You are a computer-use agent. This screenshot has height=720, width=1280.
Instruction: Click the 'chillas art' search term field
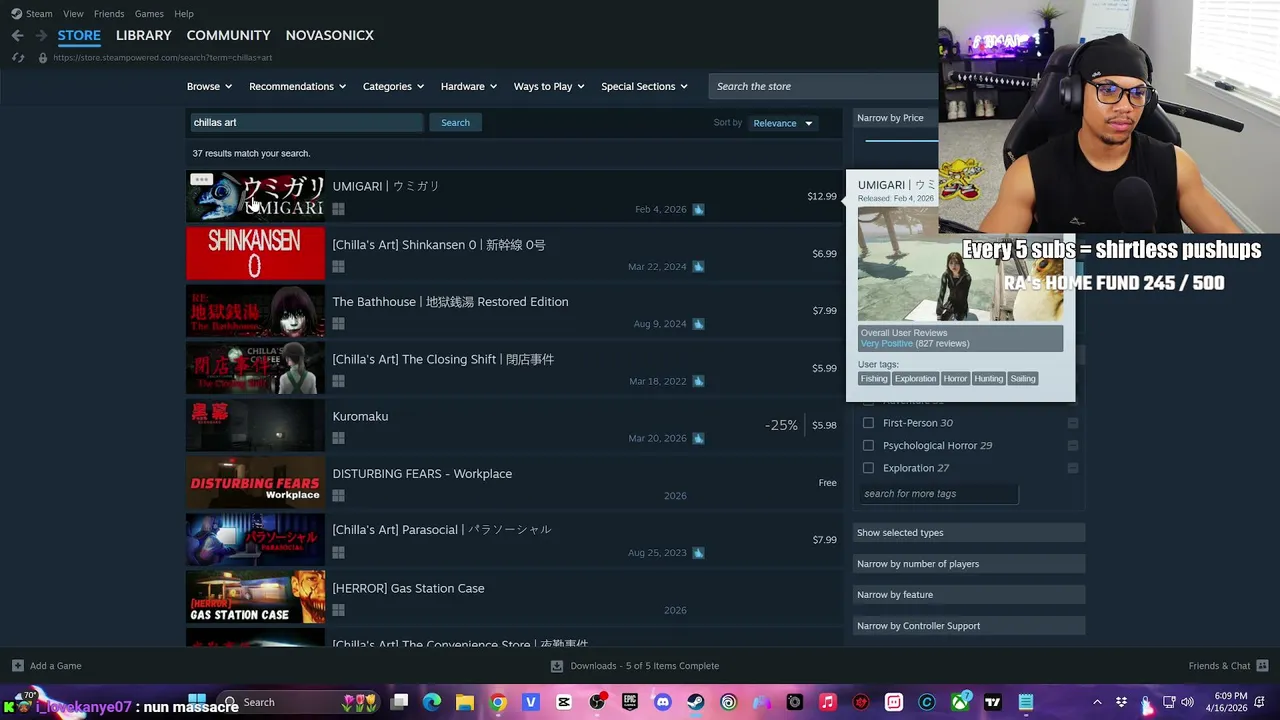306,122
